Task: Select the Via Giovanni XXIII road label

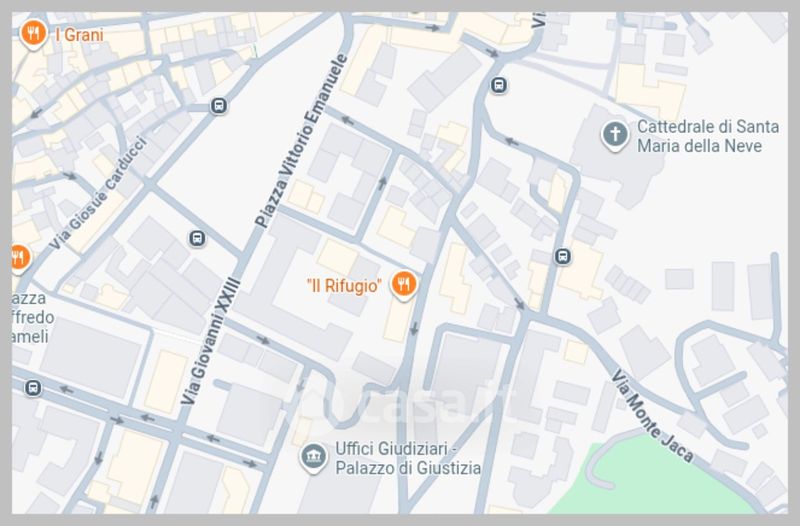Action: pyautogui.click(x=211, y=341)
